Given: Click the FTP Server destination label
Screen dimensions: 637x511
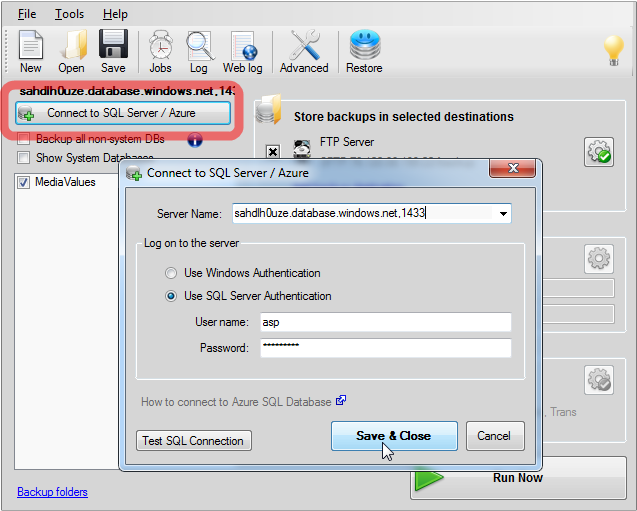Looking at the screenshot, I should 347,142.
